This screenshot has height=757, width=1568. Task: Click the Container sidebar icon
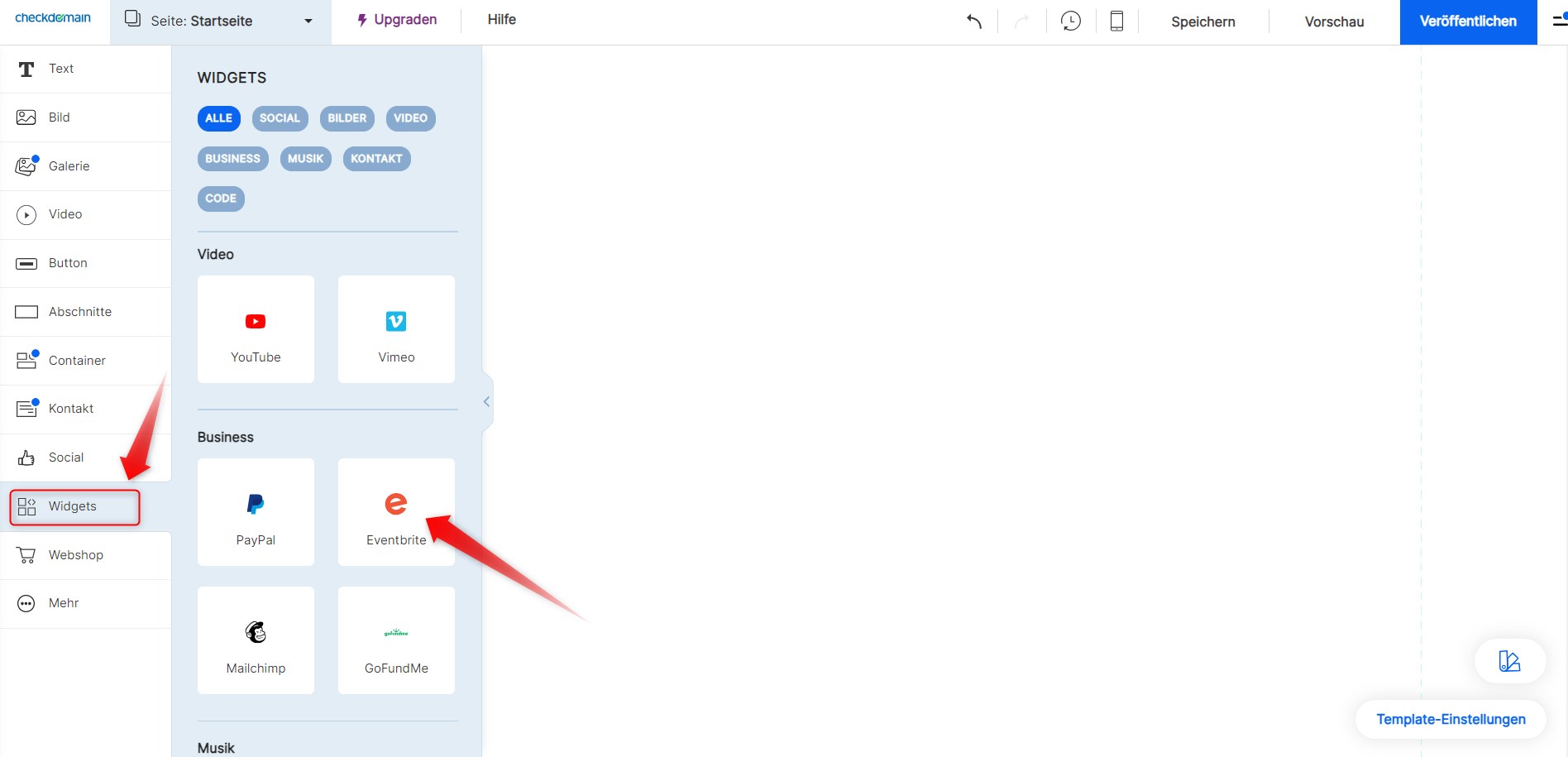pyautogui.click(x=26, y=360)
